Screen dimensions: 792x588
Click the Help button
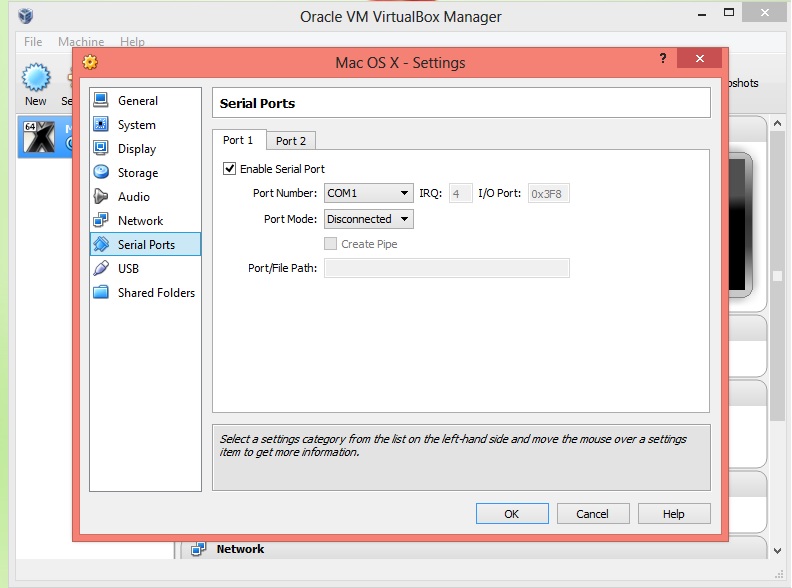click(673, 514)
